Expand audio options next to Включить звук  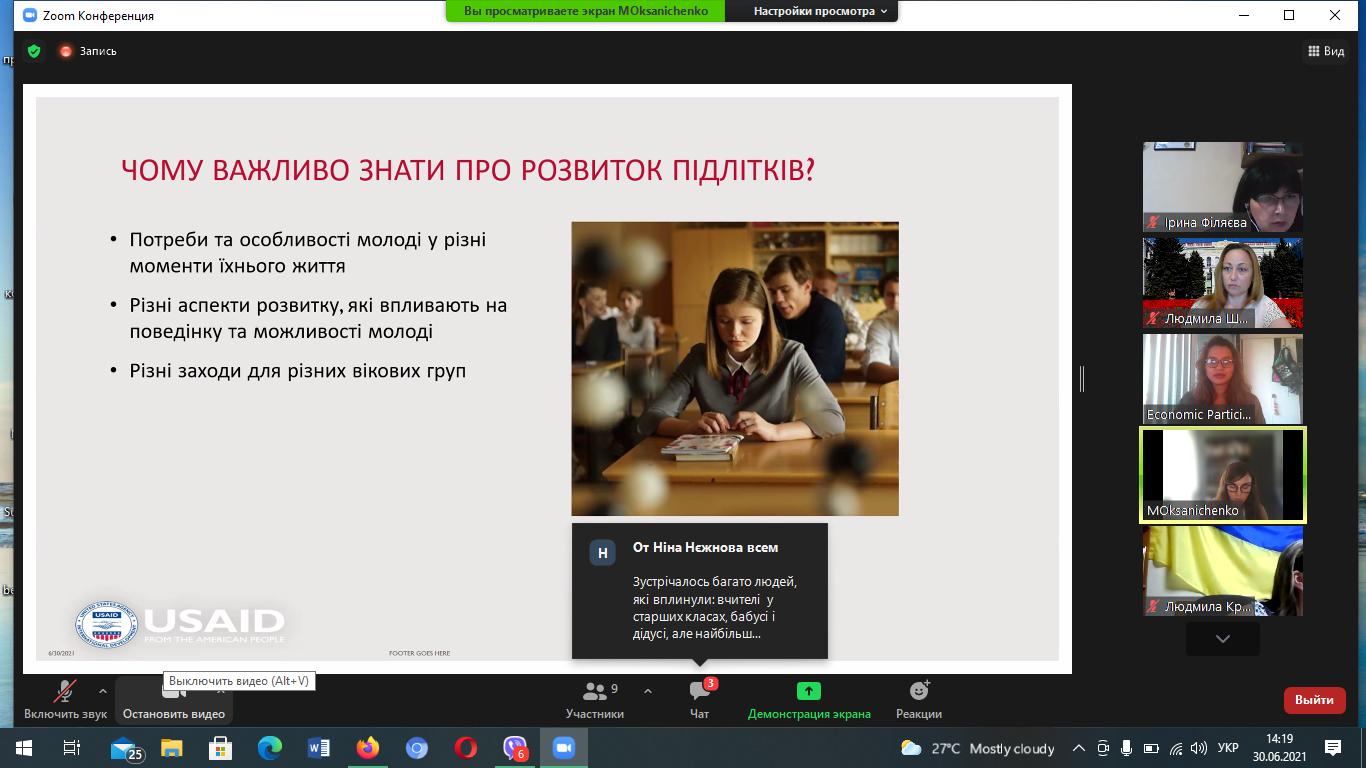pos(103,690)
